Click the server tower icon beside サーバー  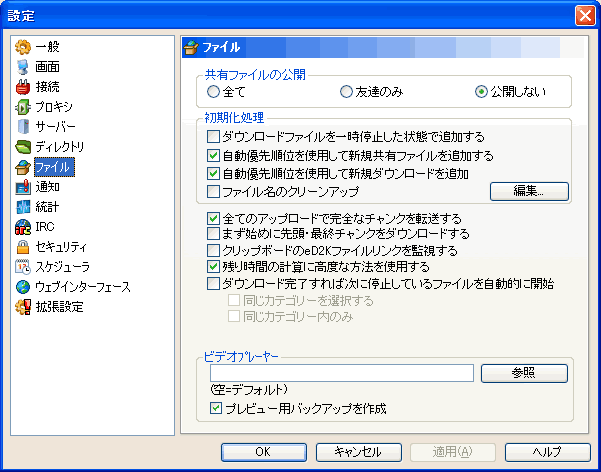click(x=23, y=127)
